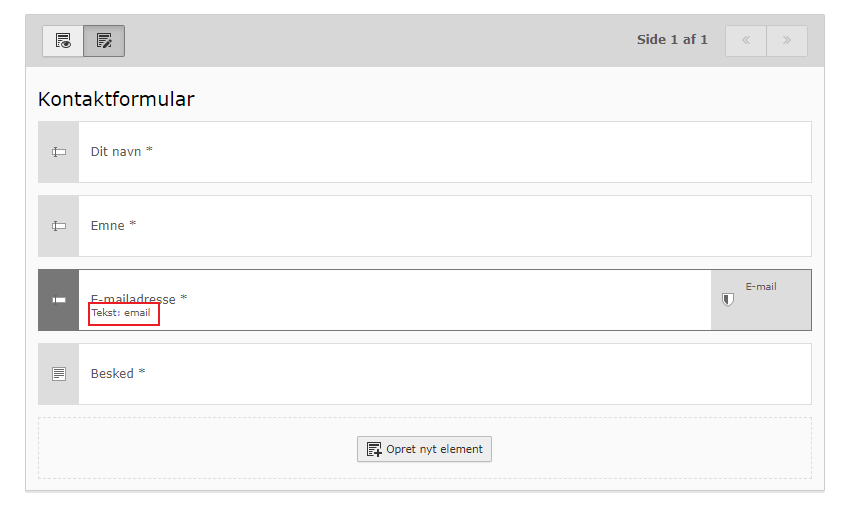Click the add-element icon in Opret button

pyautogui.click(x=374, y=449)
